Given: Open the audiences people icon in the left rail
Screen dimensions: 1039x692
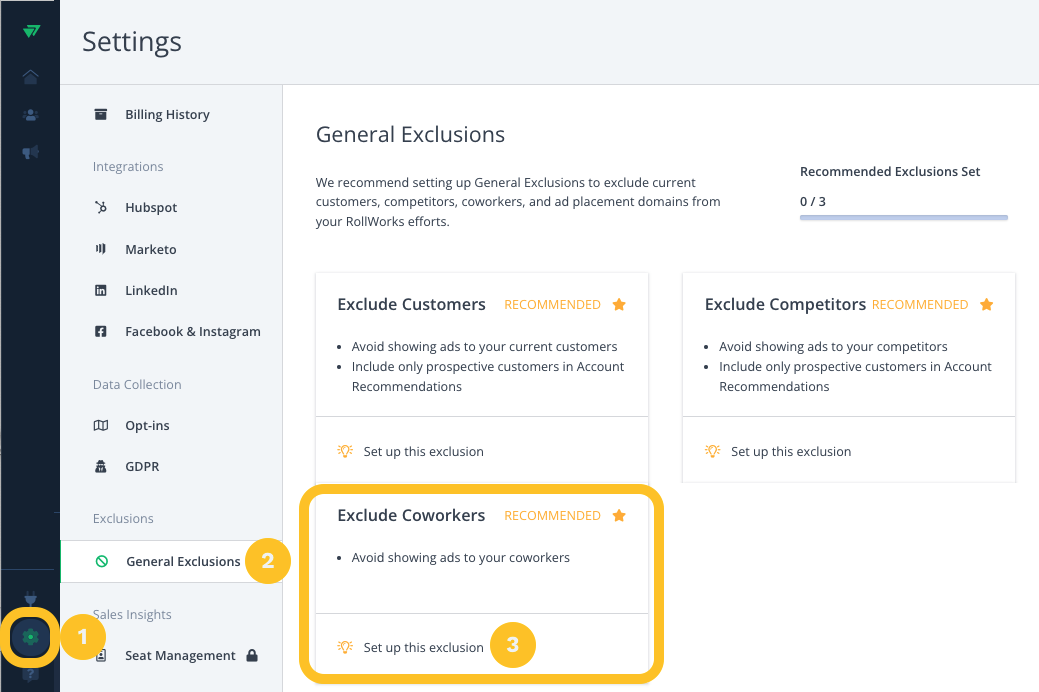Looking at the screenshot, I should [x=30, y=115].
